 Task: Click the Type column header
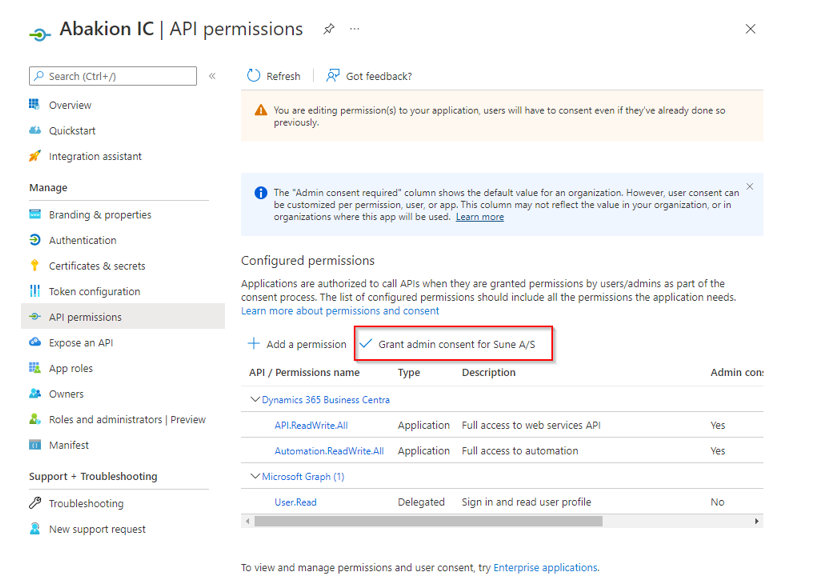pos(409,372)
